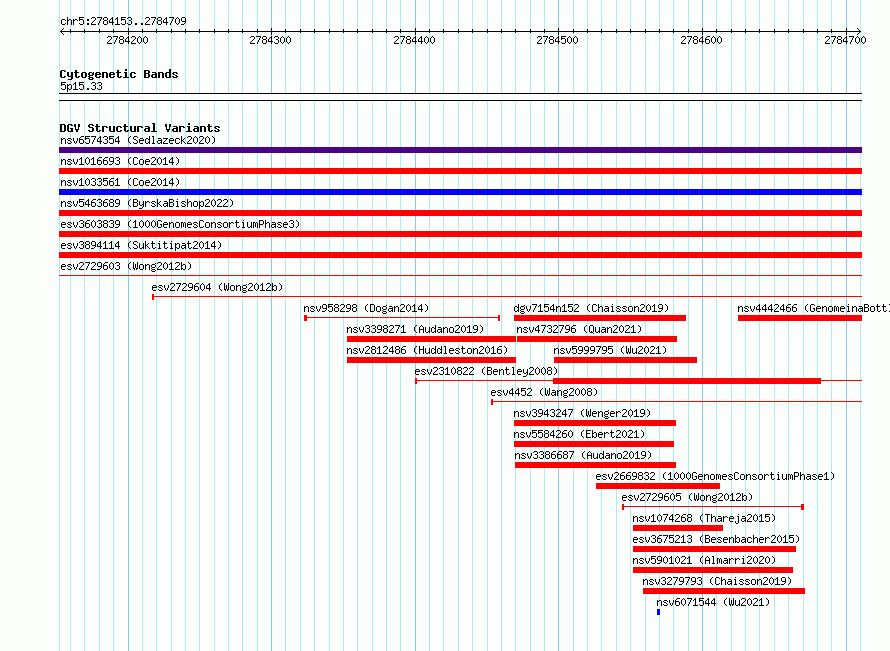Viewport: 890px width, 651px height.
Task: Click esv2669832 (1000GenomesConsortiumPhase1) label
Action: [x=715, y=476]
